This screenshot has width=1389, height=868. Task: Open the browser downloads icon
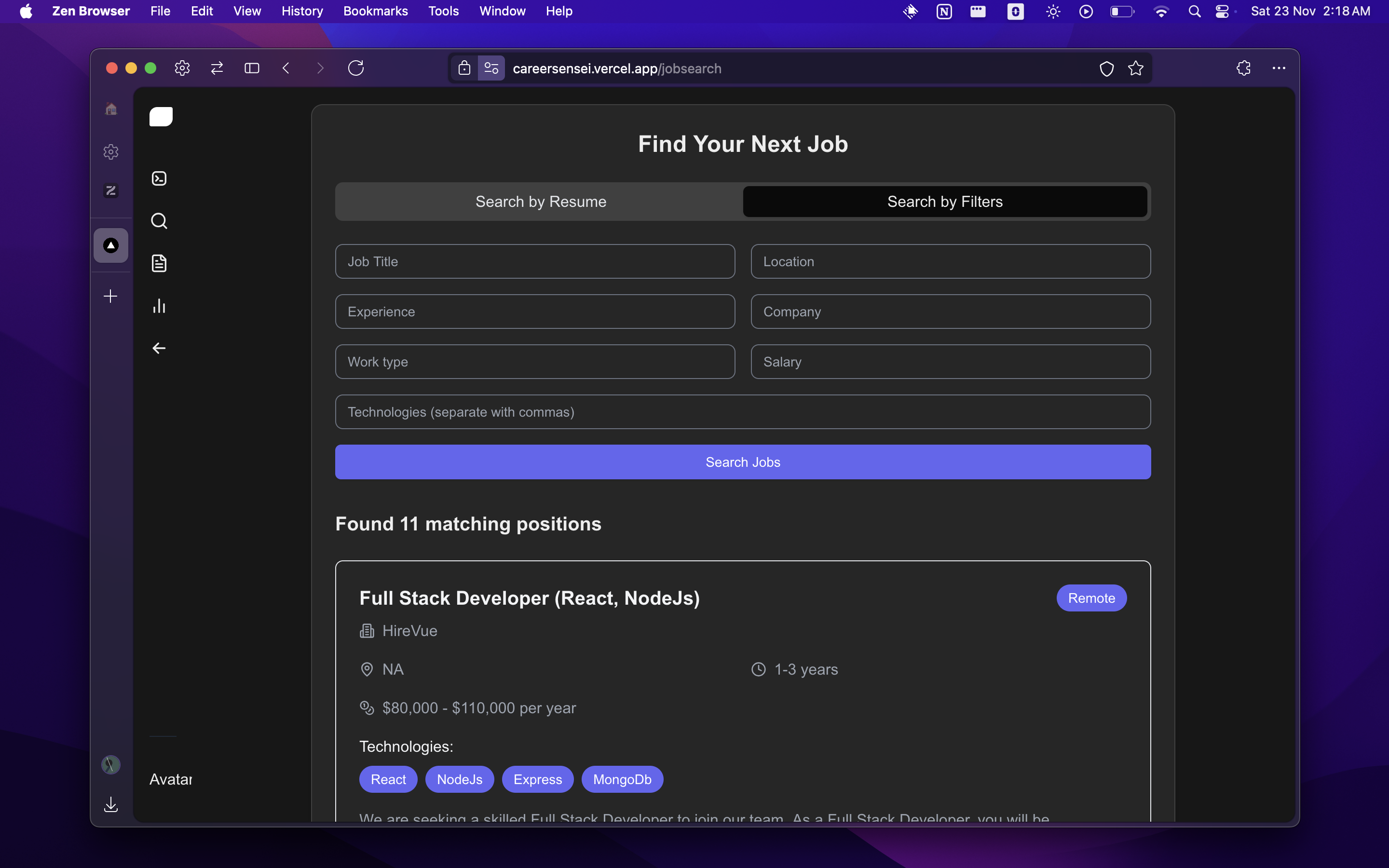111,805
